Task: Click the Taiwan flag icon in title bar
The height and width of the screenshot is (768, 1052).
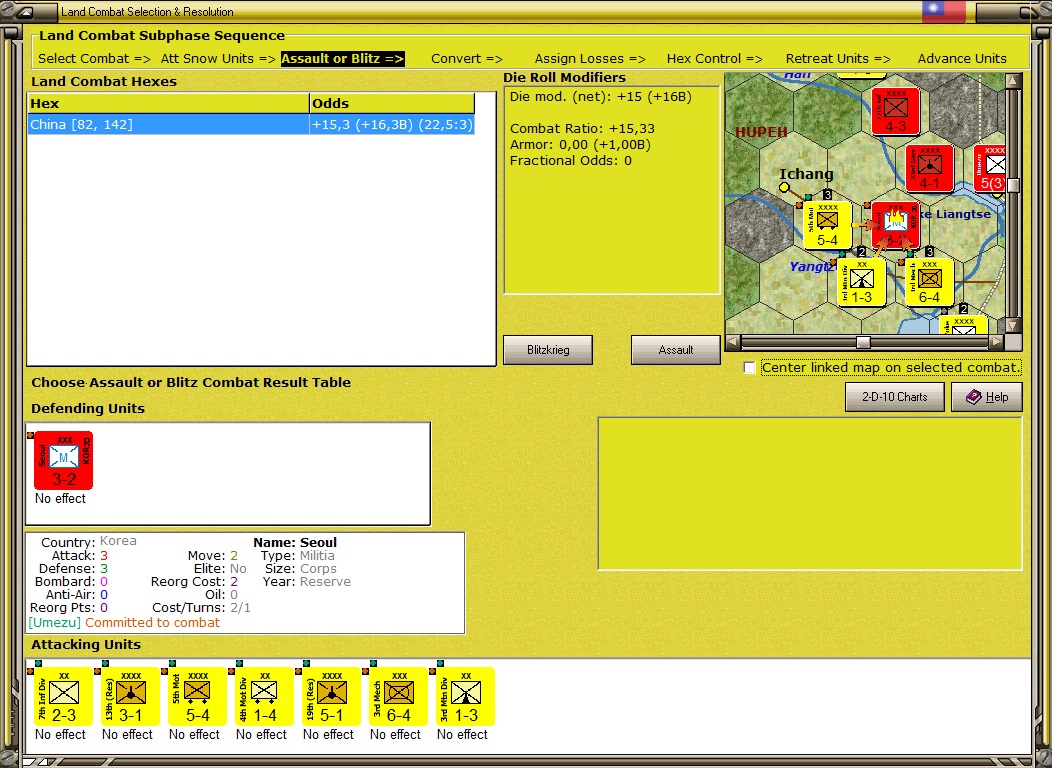Action: (943, 12)
